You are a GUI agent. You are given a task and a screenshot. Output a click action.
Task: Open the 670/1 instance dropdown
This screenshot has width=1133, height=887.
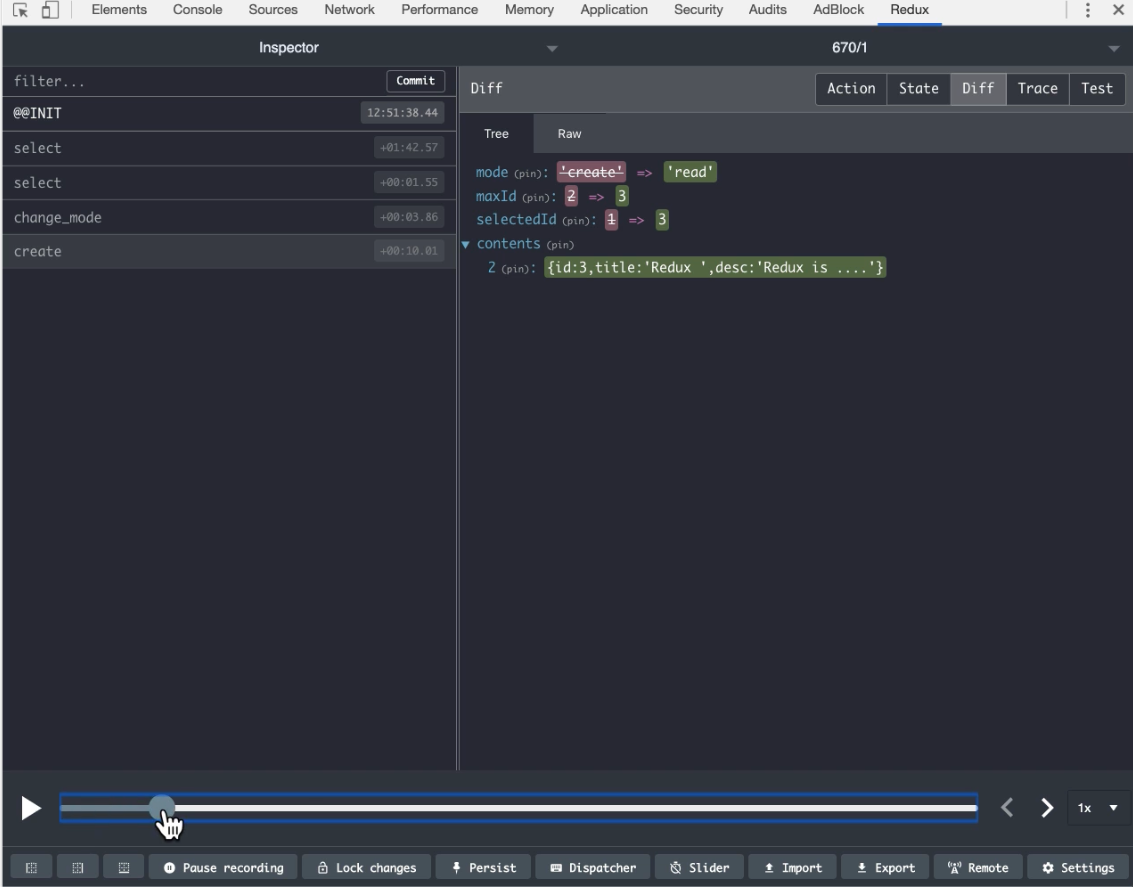click(850, 48)
